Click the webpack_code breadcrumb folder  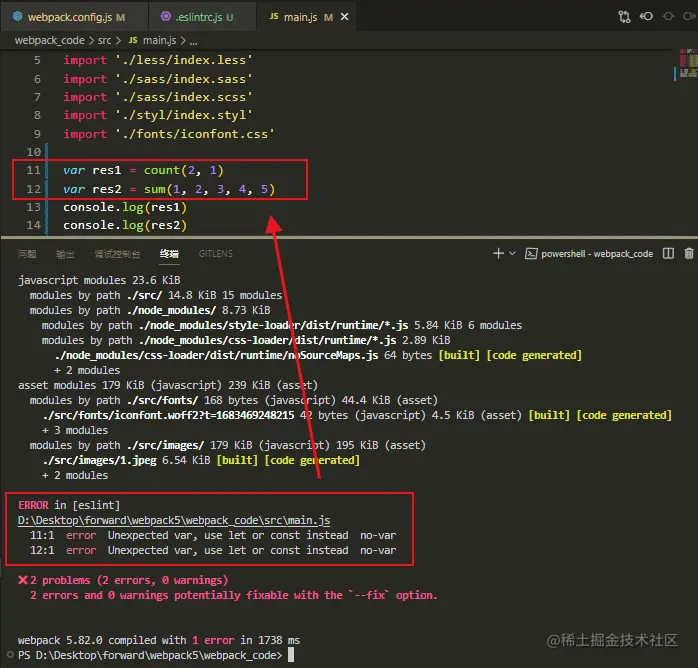click(49, 40)
